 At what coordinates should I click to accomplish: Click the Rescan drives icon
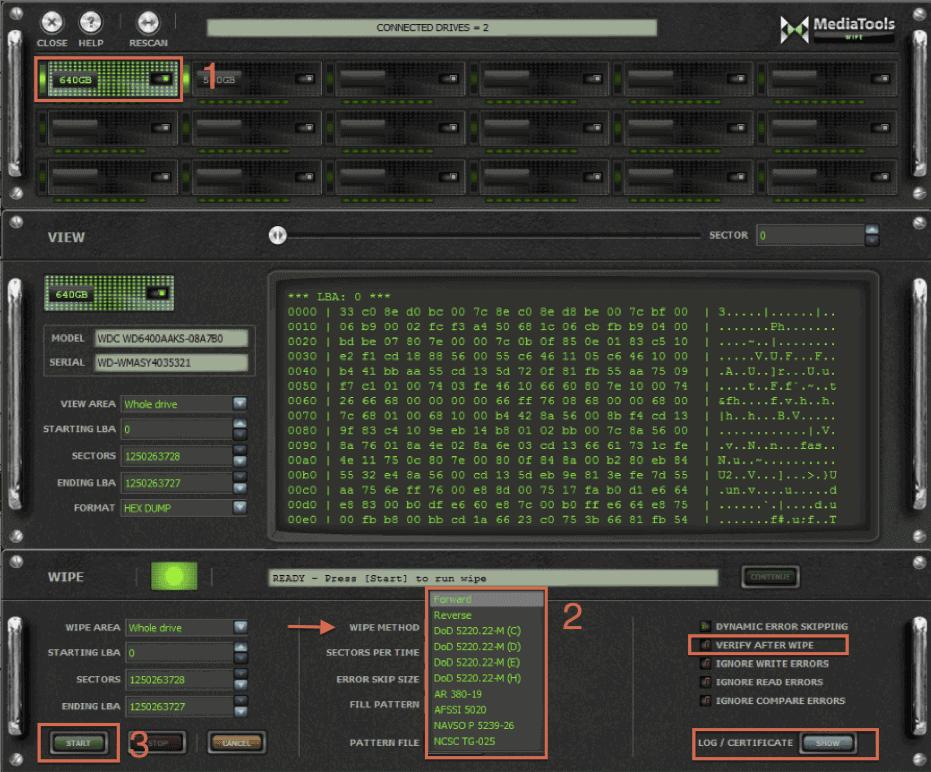pyautogui.click(x=148, y=23)
